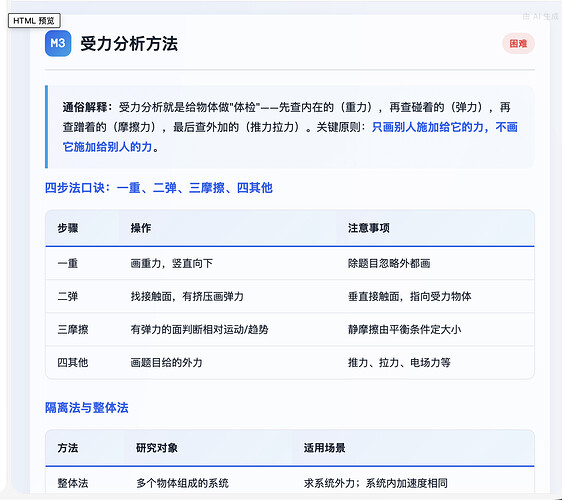Click the 步骤 column header
The width and height of the screenshot is (562, 500).
pos(68,228)
